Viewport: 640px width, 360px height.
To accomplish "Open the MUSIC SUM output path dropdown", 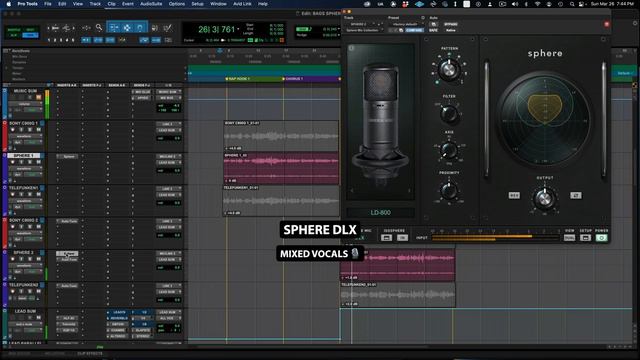I will [x=168, y=98].
